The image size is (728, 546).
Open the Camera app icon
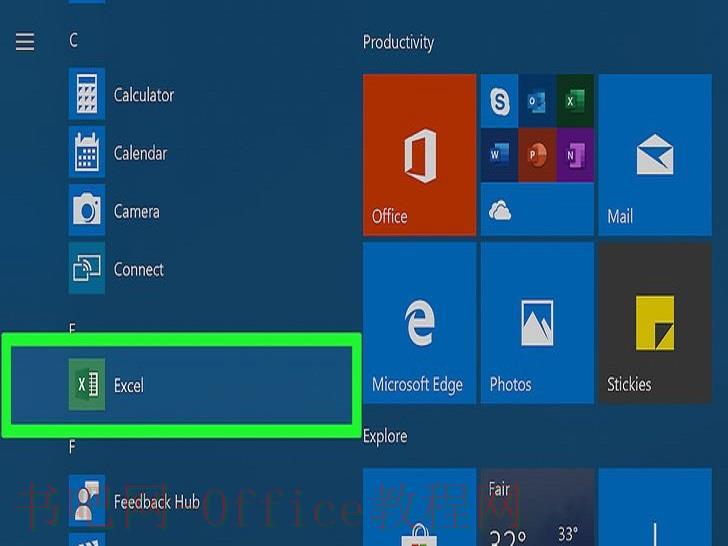[87, 210]
